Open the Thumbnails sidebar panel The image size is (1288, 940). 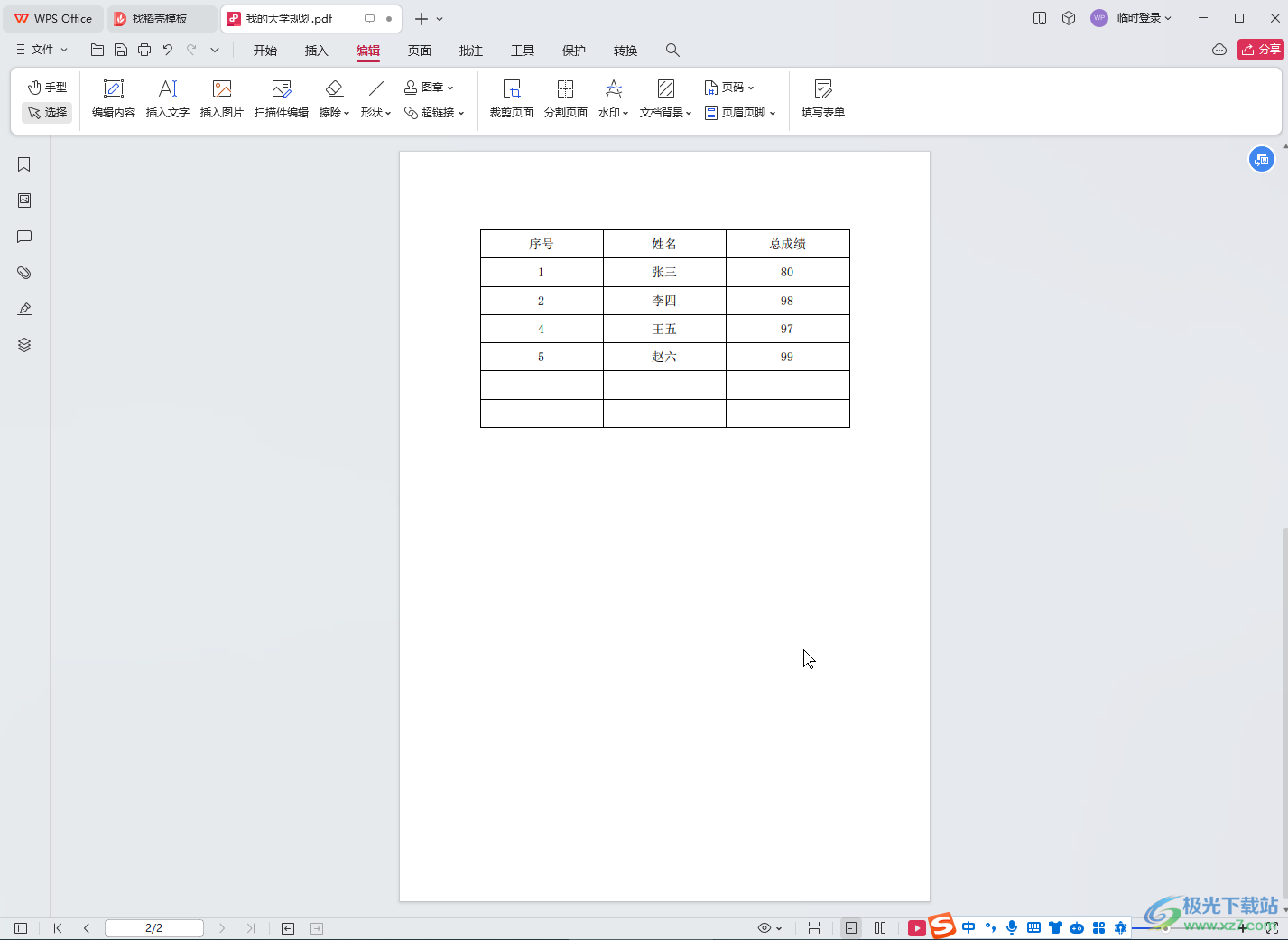click(x=24, y=200)
